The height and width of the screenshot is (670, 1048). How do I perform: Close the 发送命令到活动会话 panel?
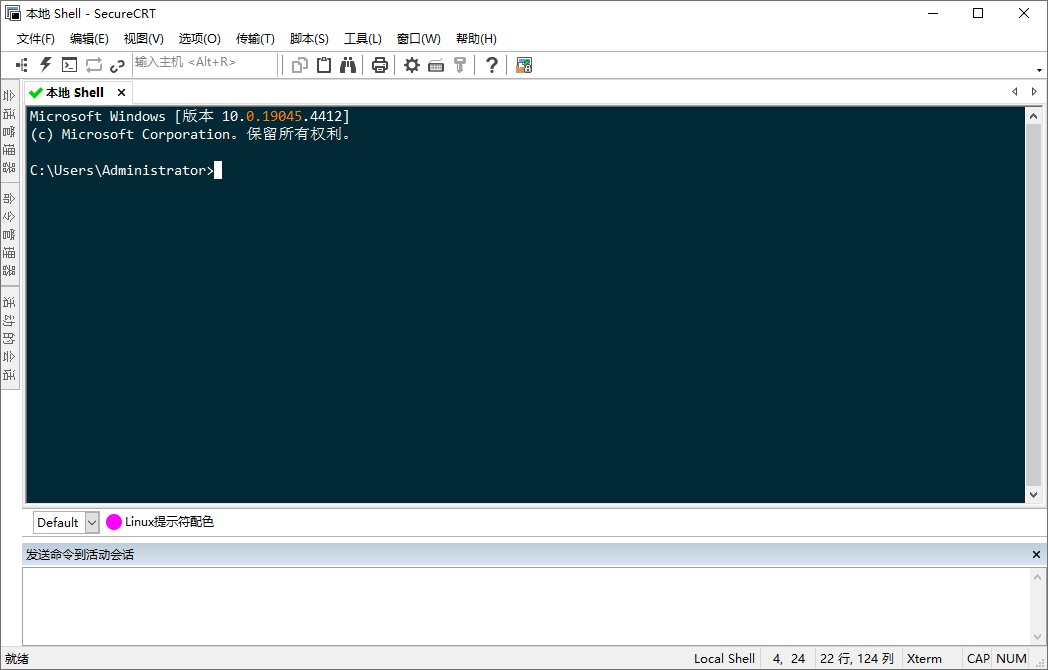coord(1036,554)
